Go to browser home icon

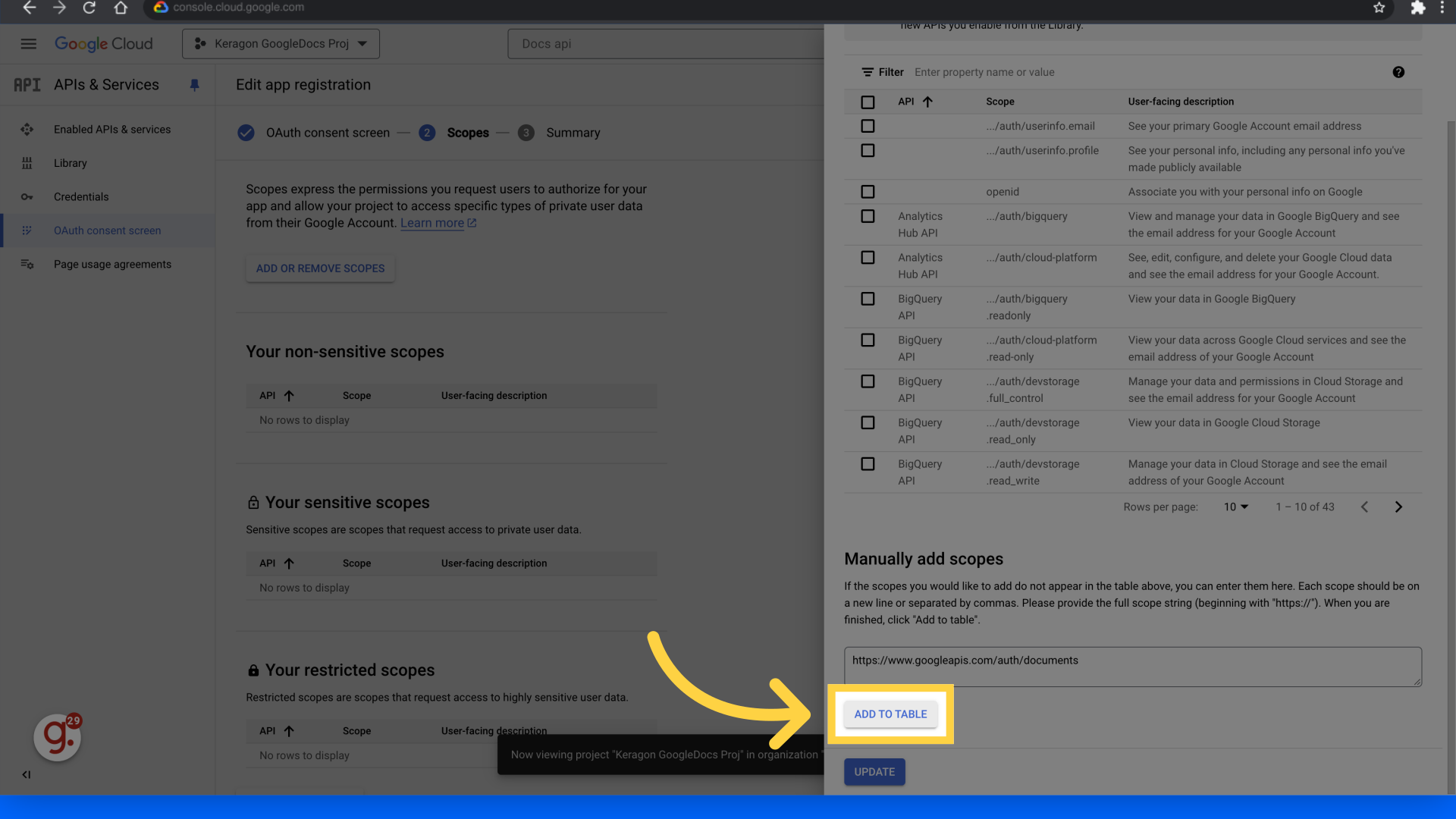[x=121, y=8]
